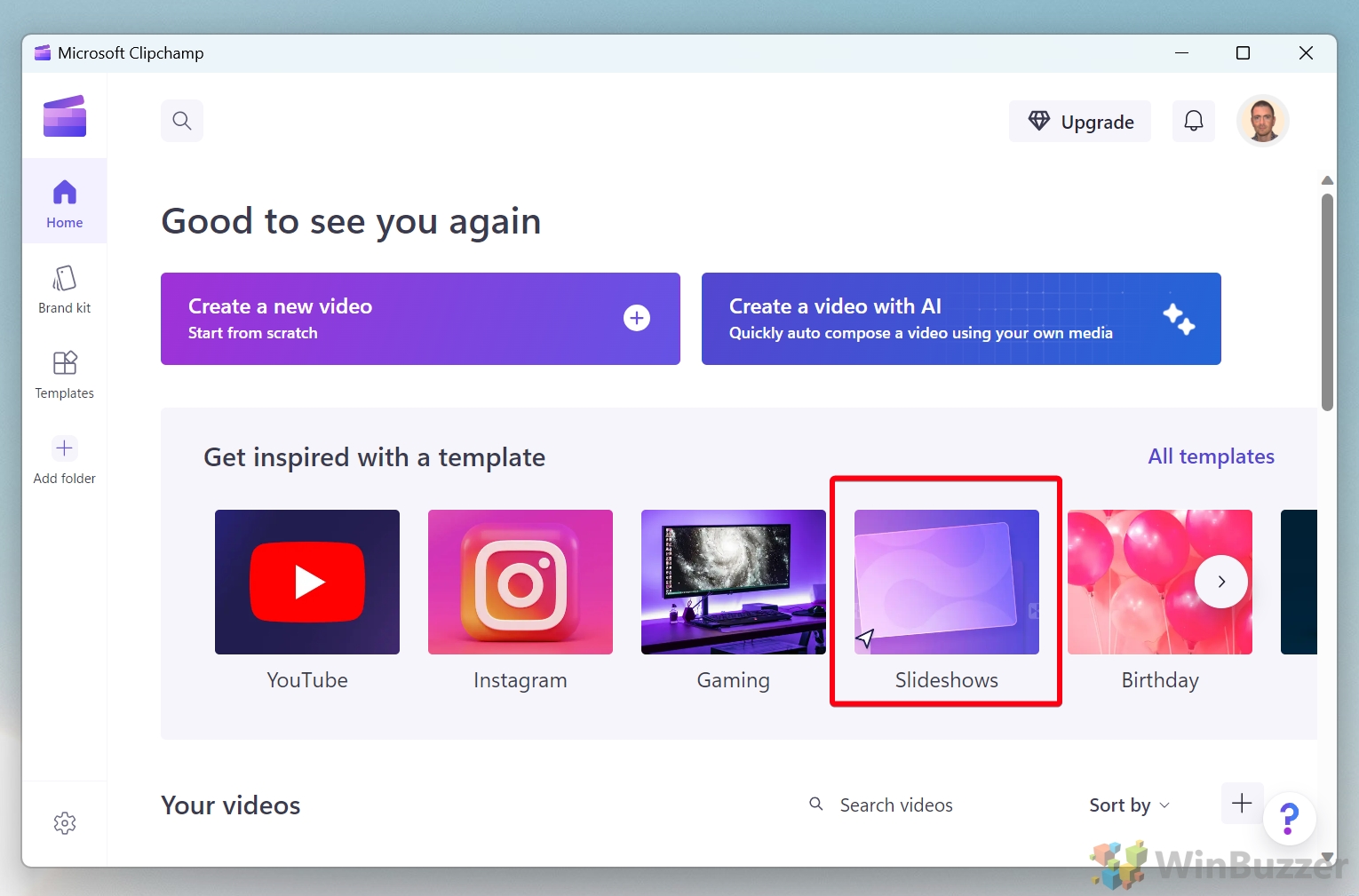Show next templates with arrow button

coord(1221,582)
